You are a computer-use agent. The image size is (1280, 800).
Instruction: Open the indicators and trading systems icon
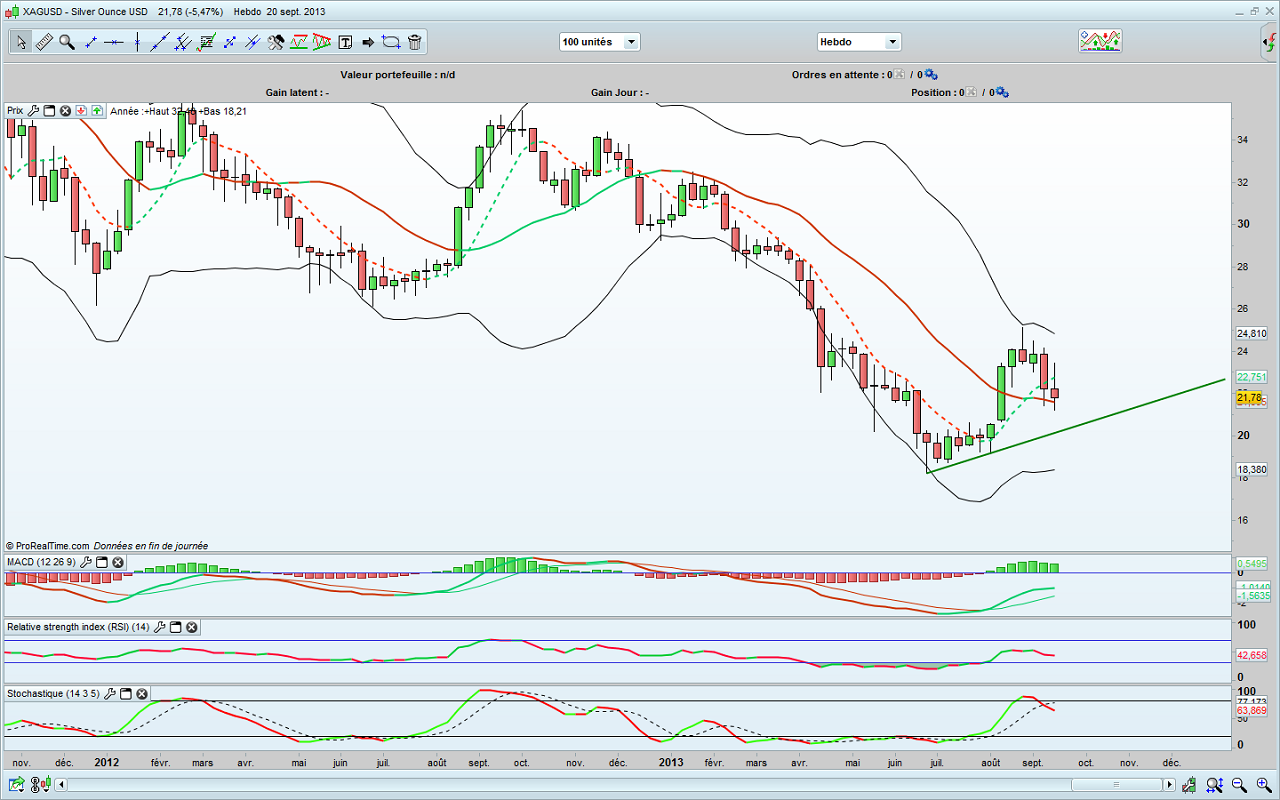tap(1099, 41)
